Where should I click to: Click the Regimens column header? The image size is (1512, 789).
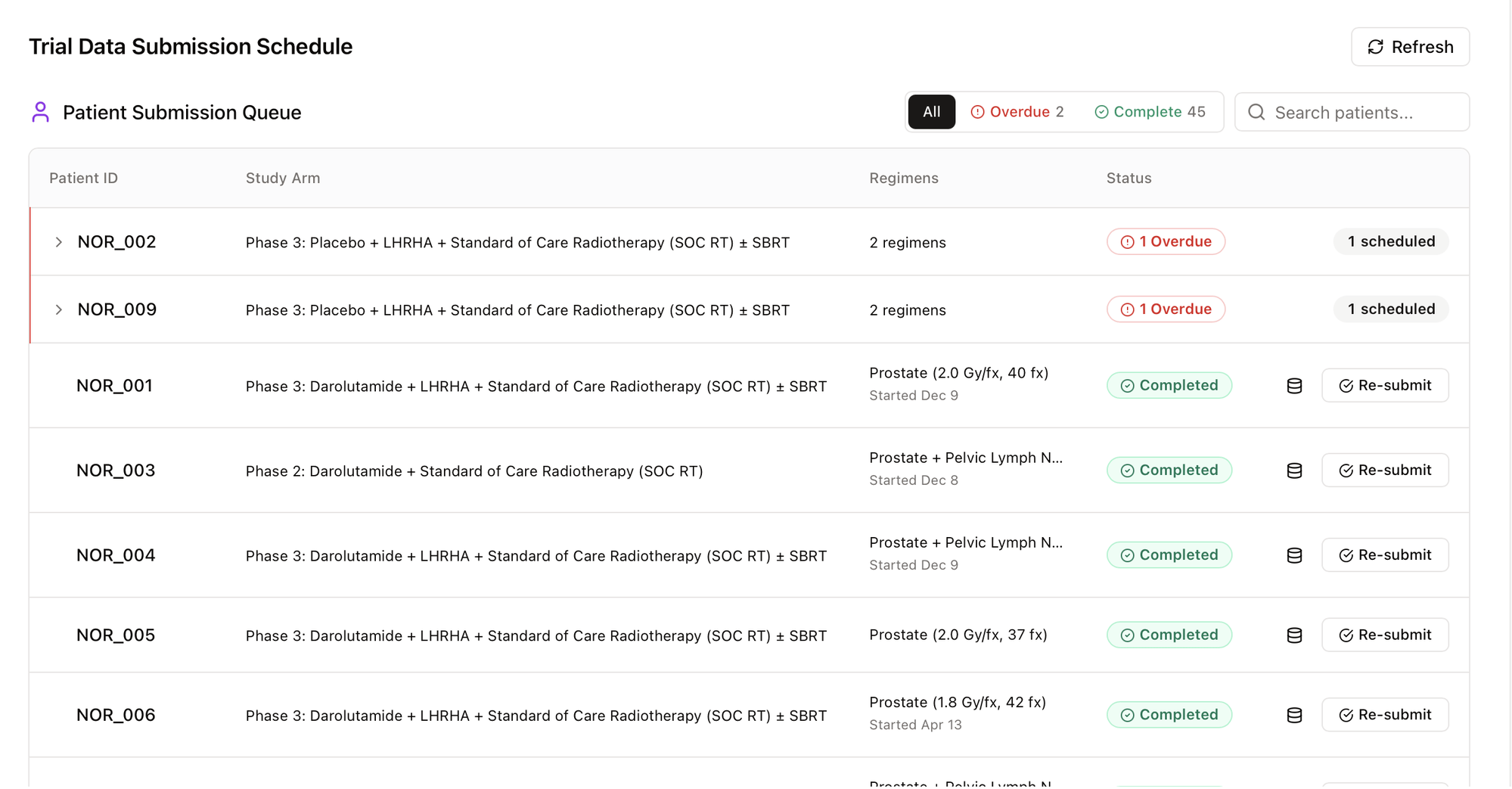click(904, 179)
